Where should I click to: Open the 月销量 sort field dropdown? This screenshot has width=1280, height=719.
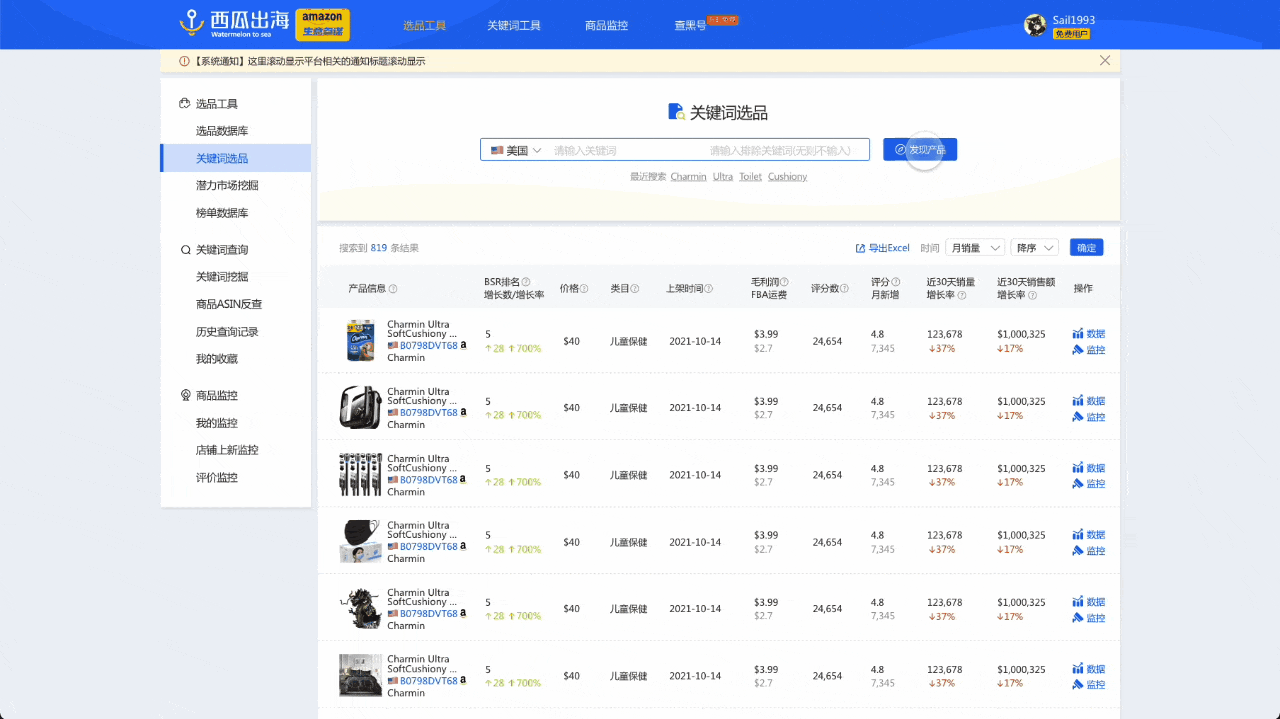[x=975, y=248]
